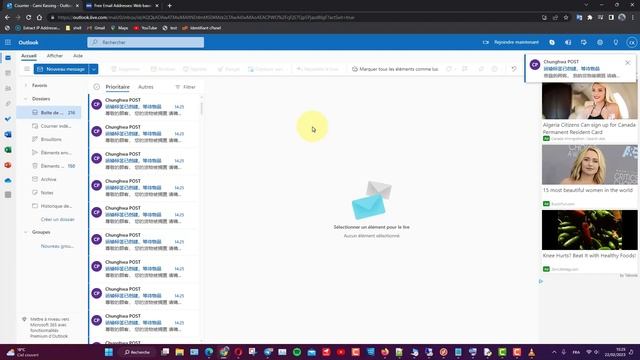Open the Boîte de réception folder
The image size is (640, 360).
pos(49,112)
